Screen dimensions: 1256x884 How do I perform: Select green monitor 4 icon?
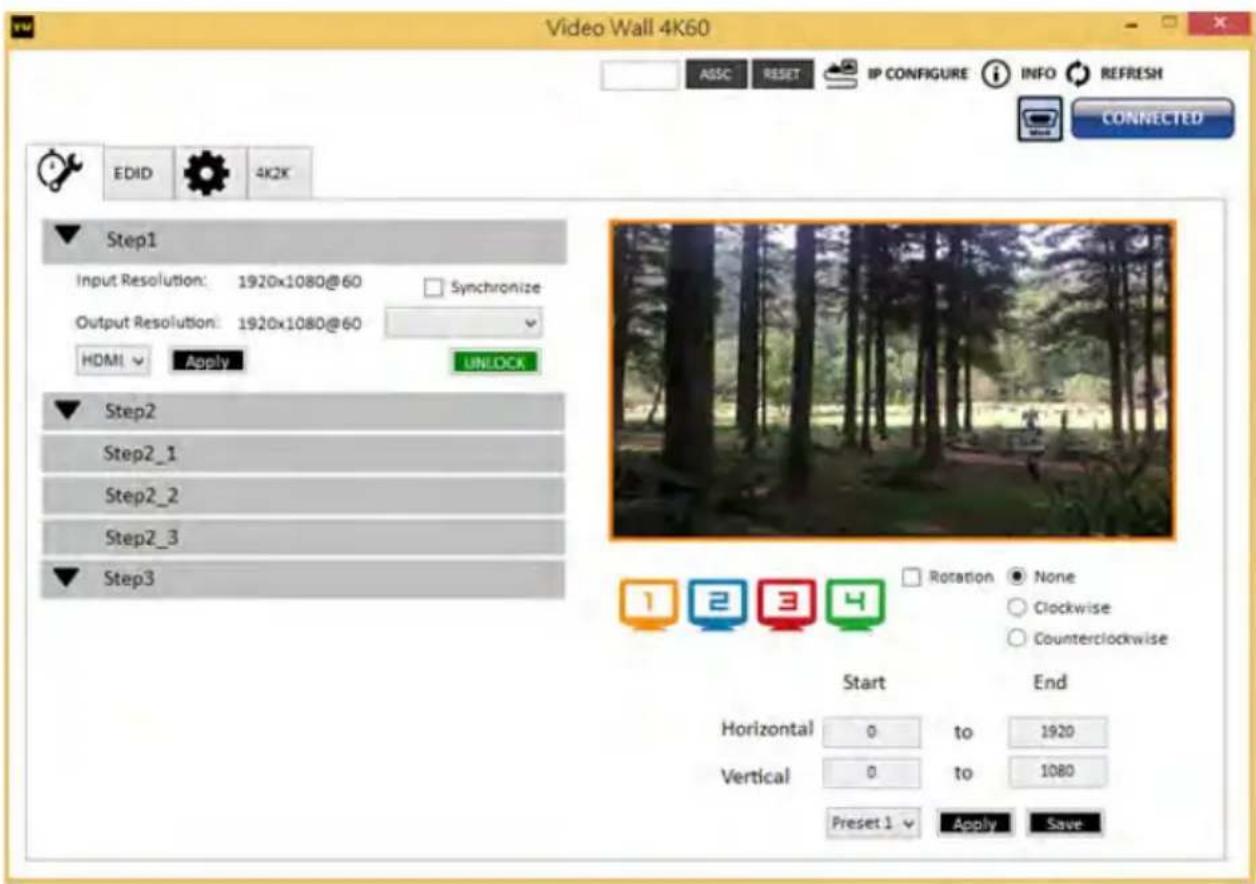point(856,607)
